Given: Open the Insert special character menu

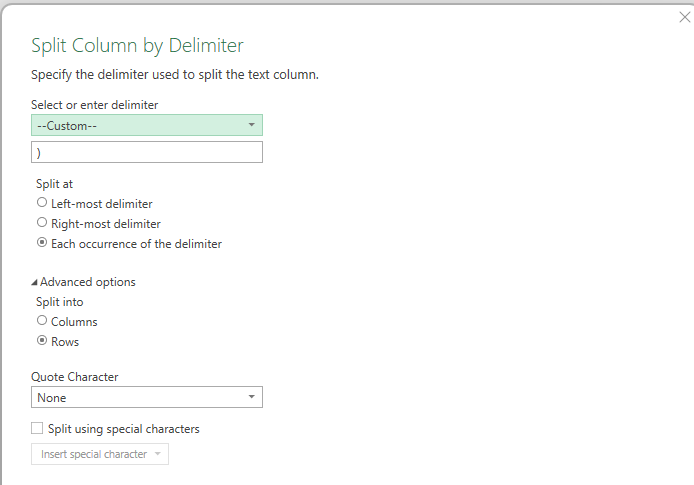Looking at the screenshot, I should click(x=100, y=454).
